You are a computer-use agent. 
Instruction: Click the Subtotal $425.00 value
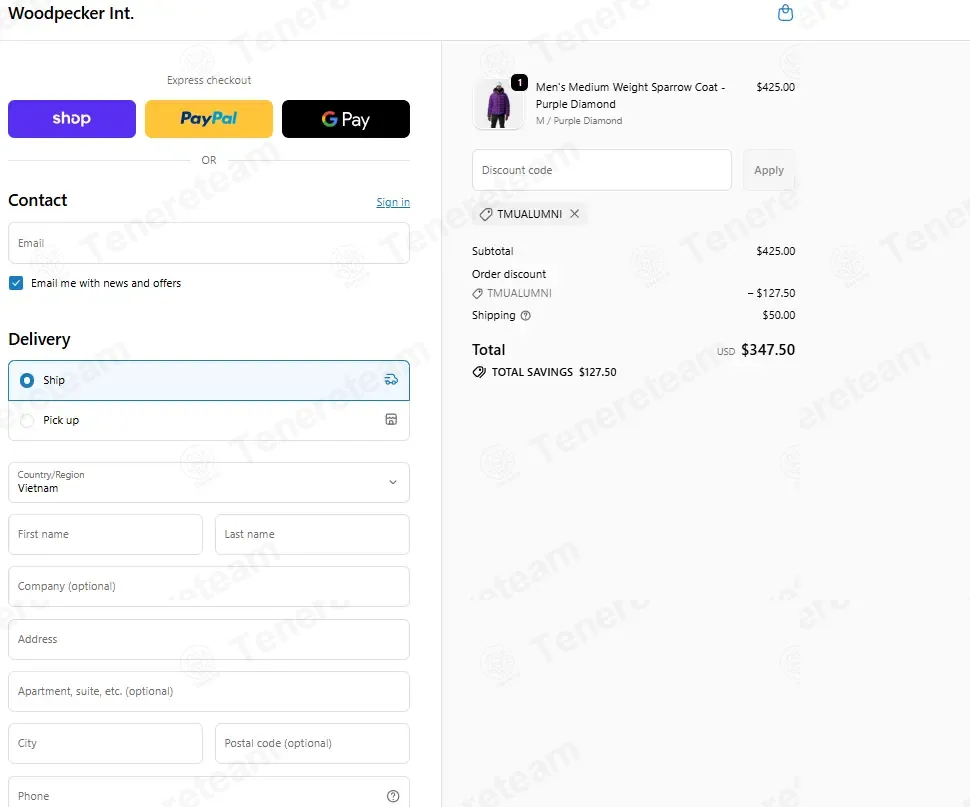click(x=776, y=251)
